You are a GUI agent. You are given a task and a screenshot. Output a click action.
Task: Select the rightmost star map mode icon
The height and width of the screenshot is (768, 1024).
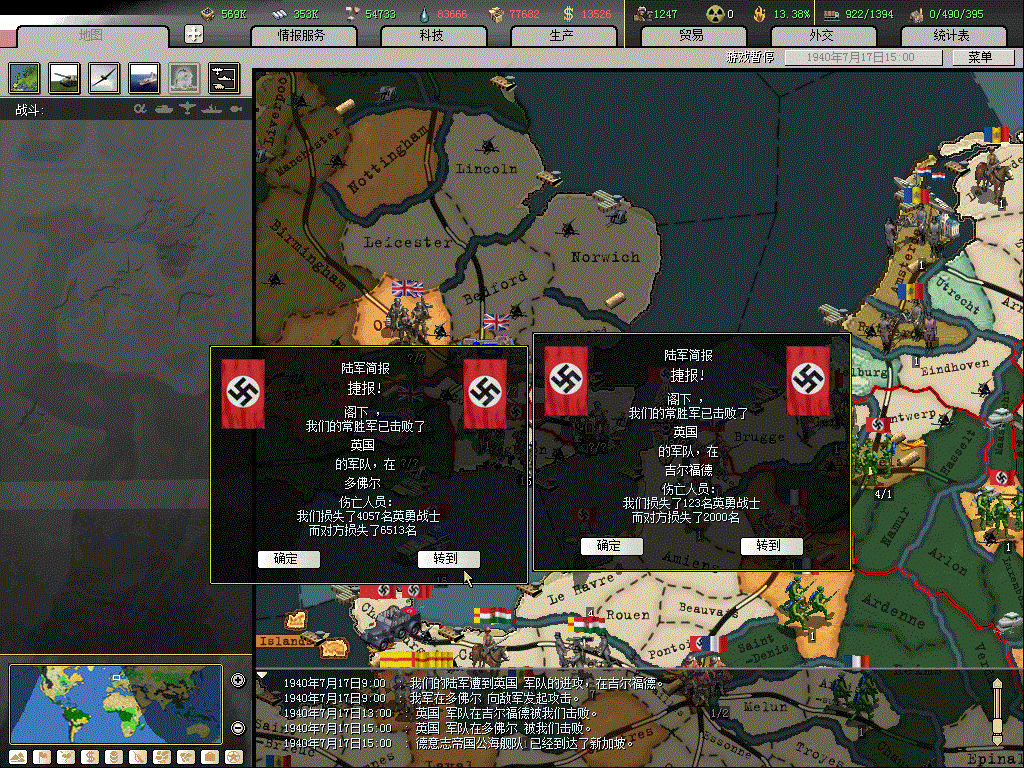pos(234,758)
